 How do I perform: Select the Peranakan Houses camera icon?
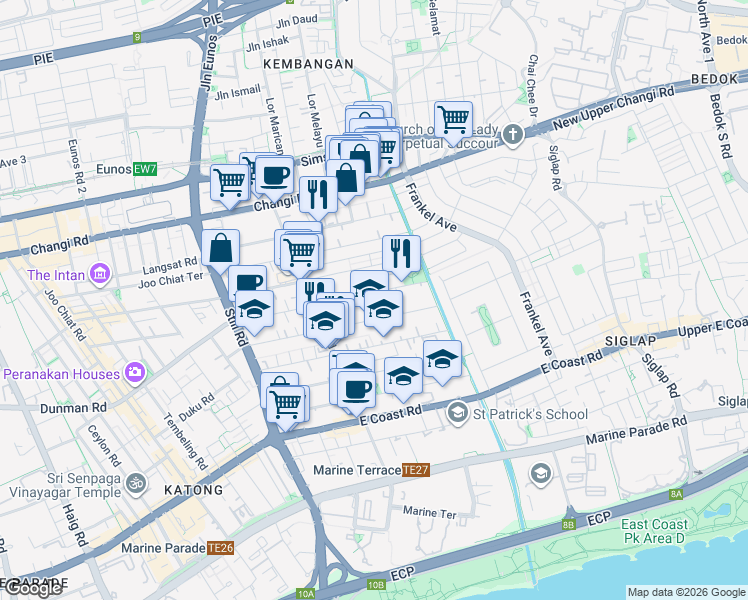point(135,372)
